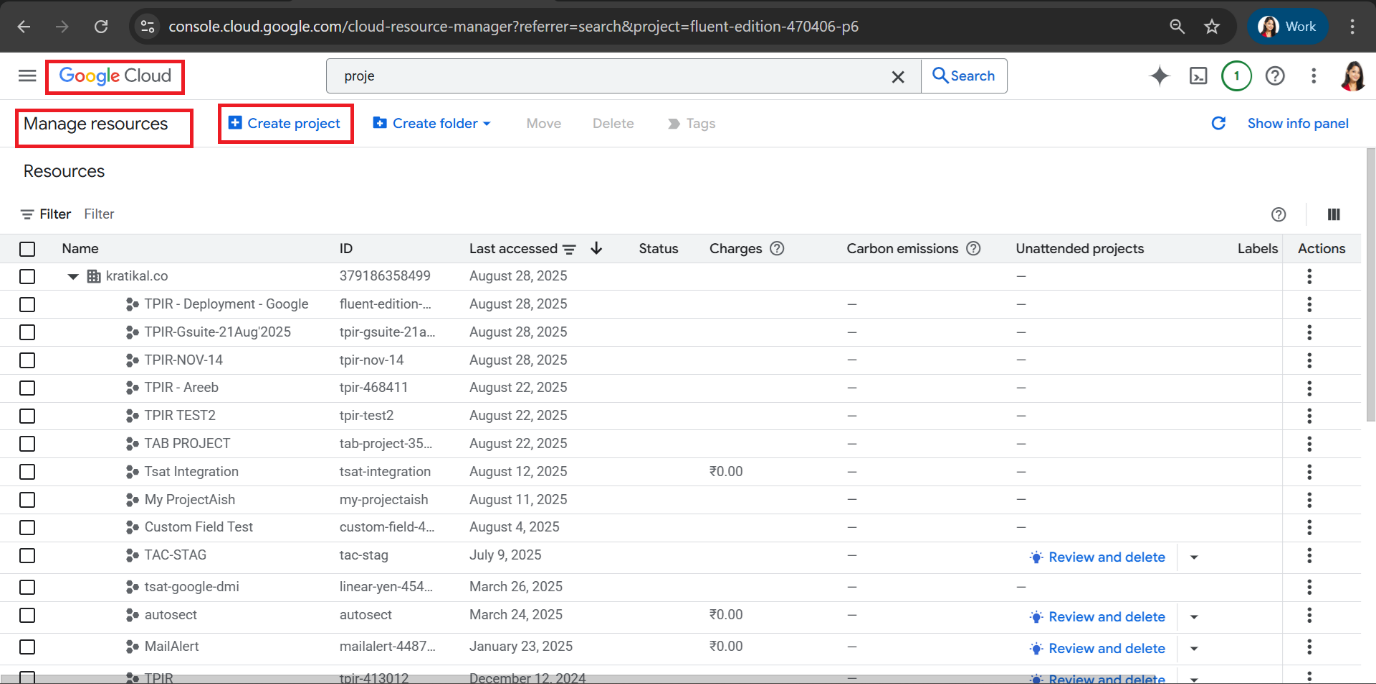The image size is (1376, 684).
Task: Check the TPIR-Gsuite-21Aug'2025 row checkbox
Action: (27, 332)
